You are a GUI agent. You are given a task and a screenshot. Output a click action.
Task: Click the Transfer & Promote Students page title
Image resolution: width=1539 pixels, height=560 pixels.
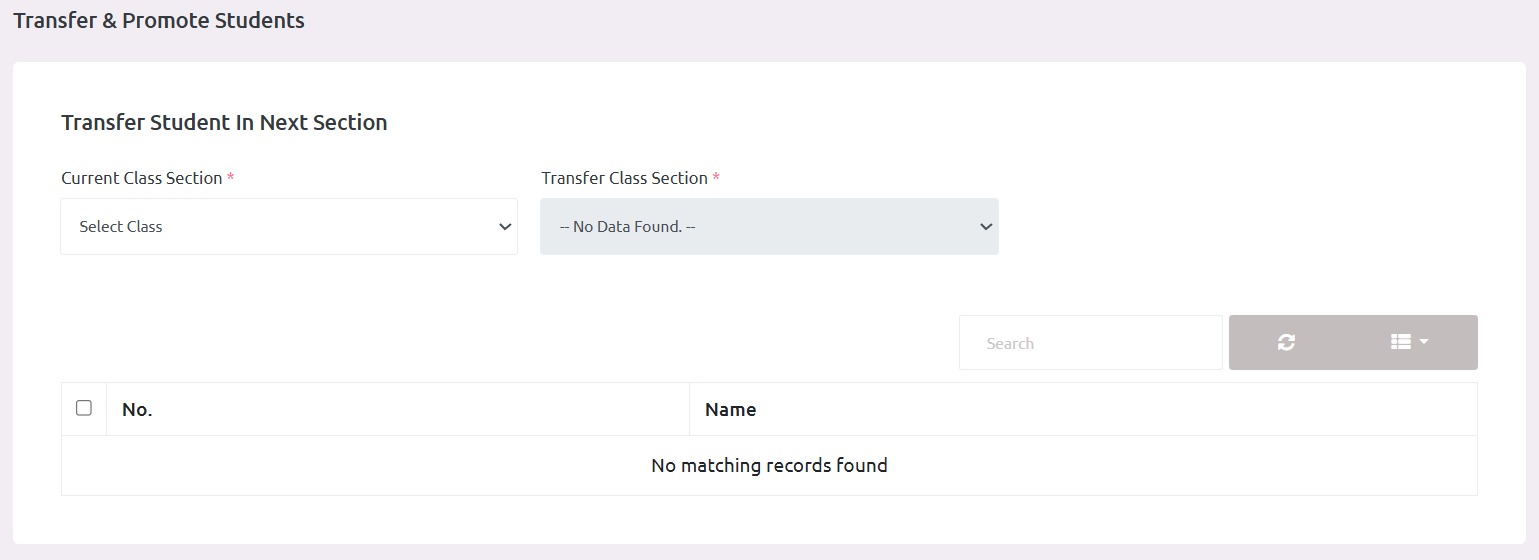(x=159, y=20)
